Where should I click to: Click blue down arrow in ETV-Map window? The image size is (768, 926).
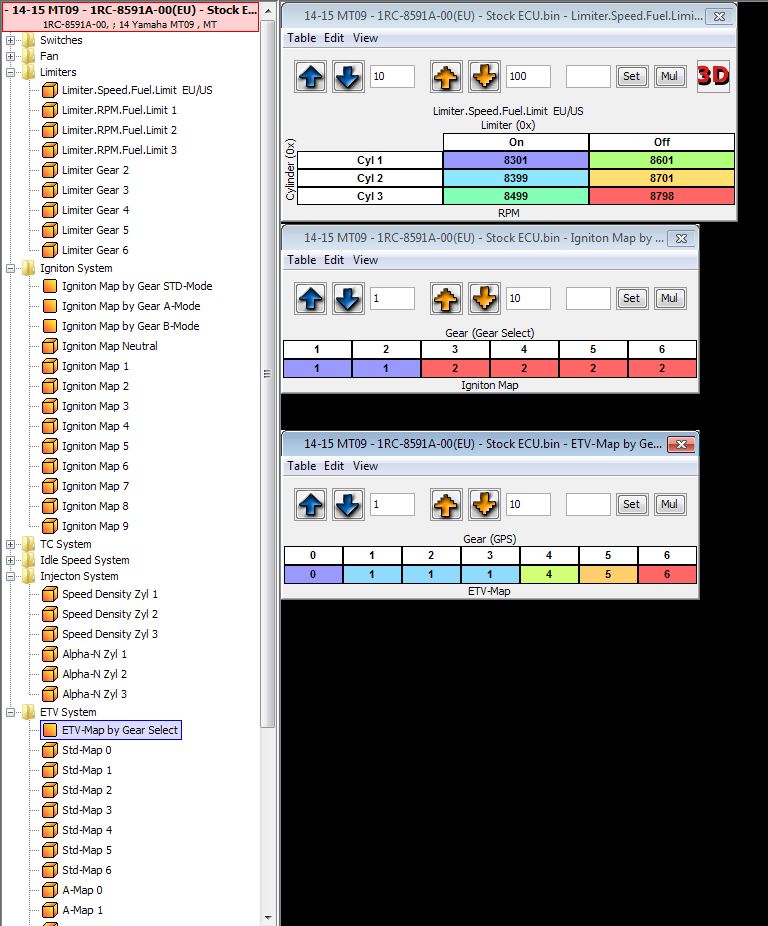347,505
